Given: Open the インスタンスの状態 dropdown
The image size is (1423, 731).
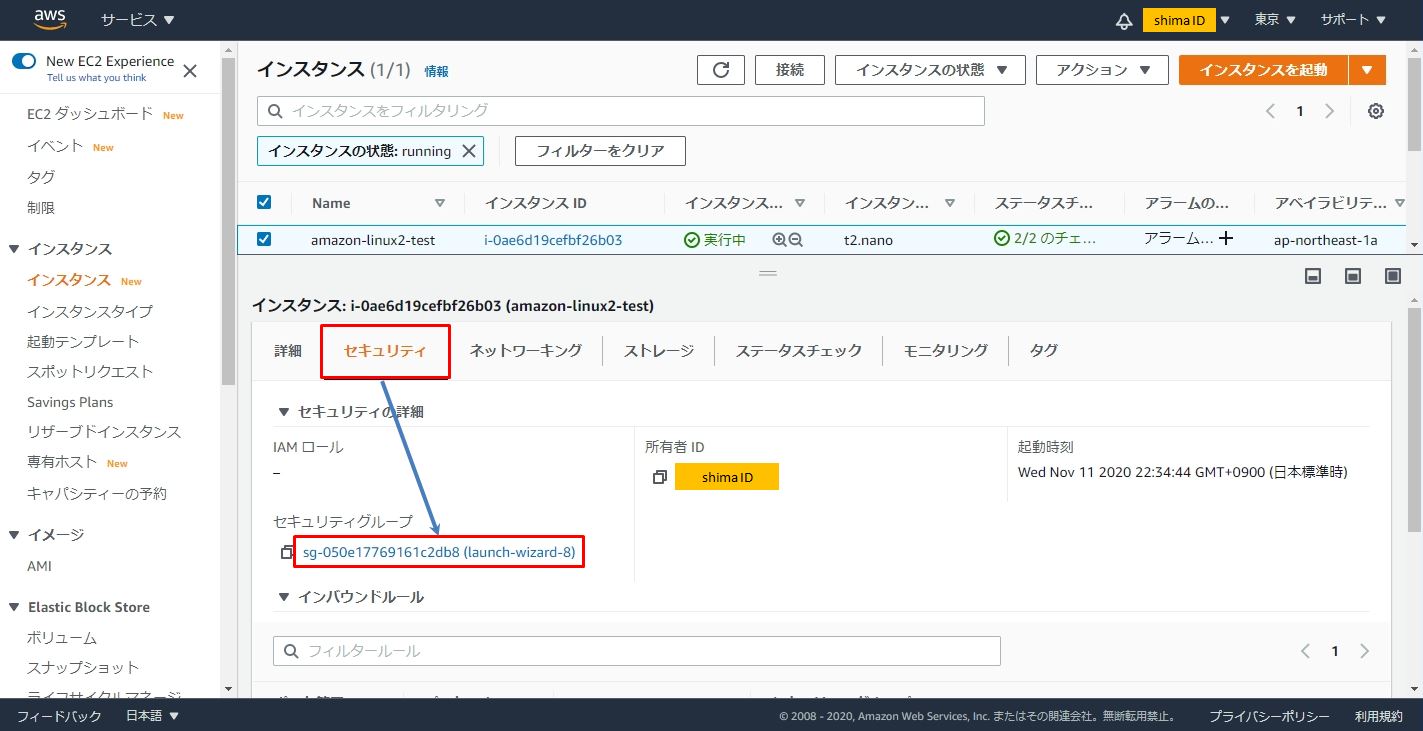Looking at the screenshot, I should coord(930,70).
